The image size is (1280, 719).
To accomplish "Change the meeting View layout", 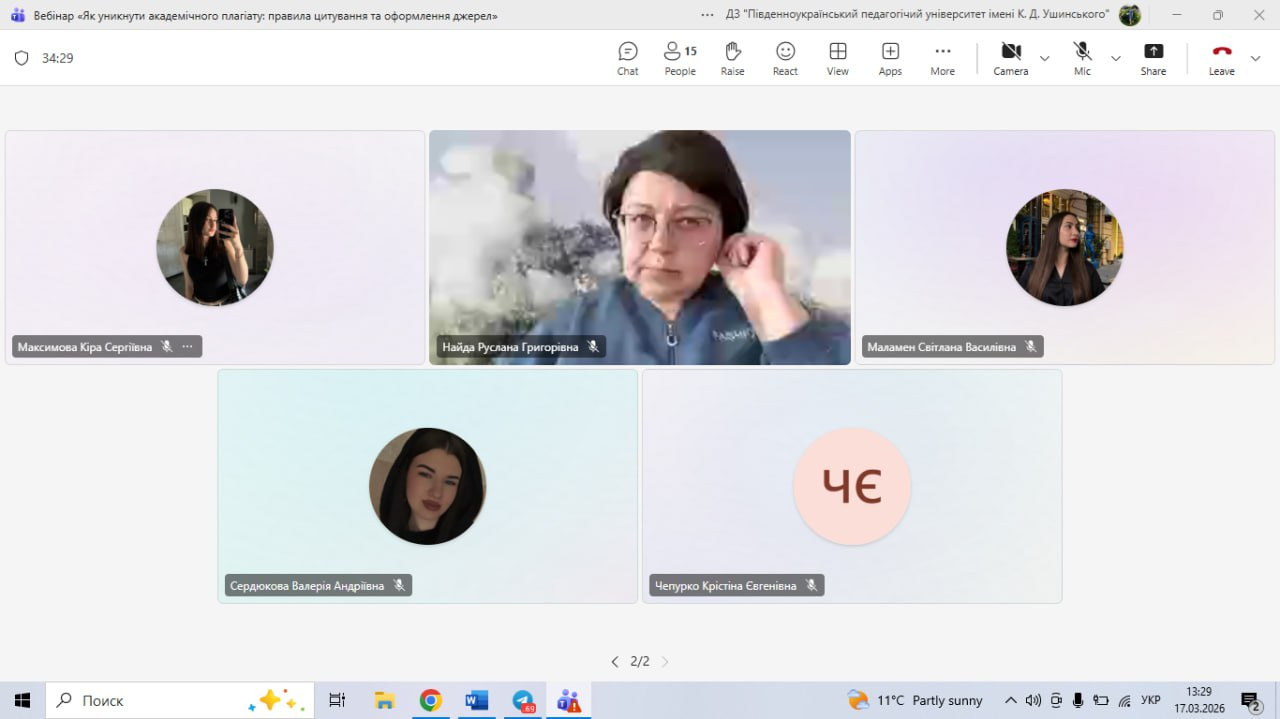I will (837, 58).
